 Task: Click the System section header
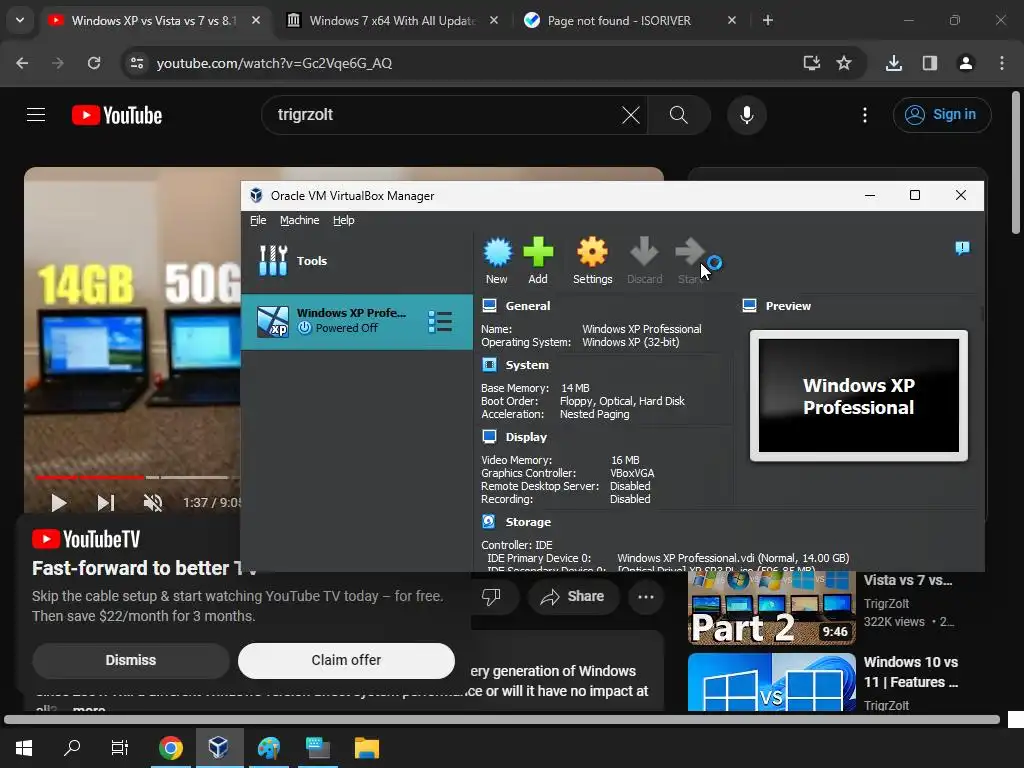527,365
